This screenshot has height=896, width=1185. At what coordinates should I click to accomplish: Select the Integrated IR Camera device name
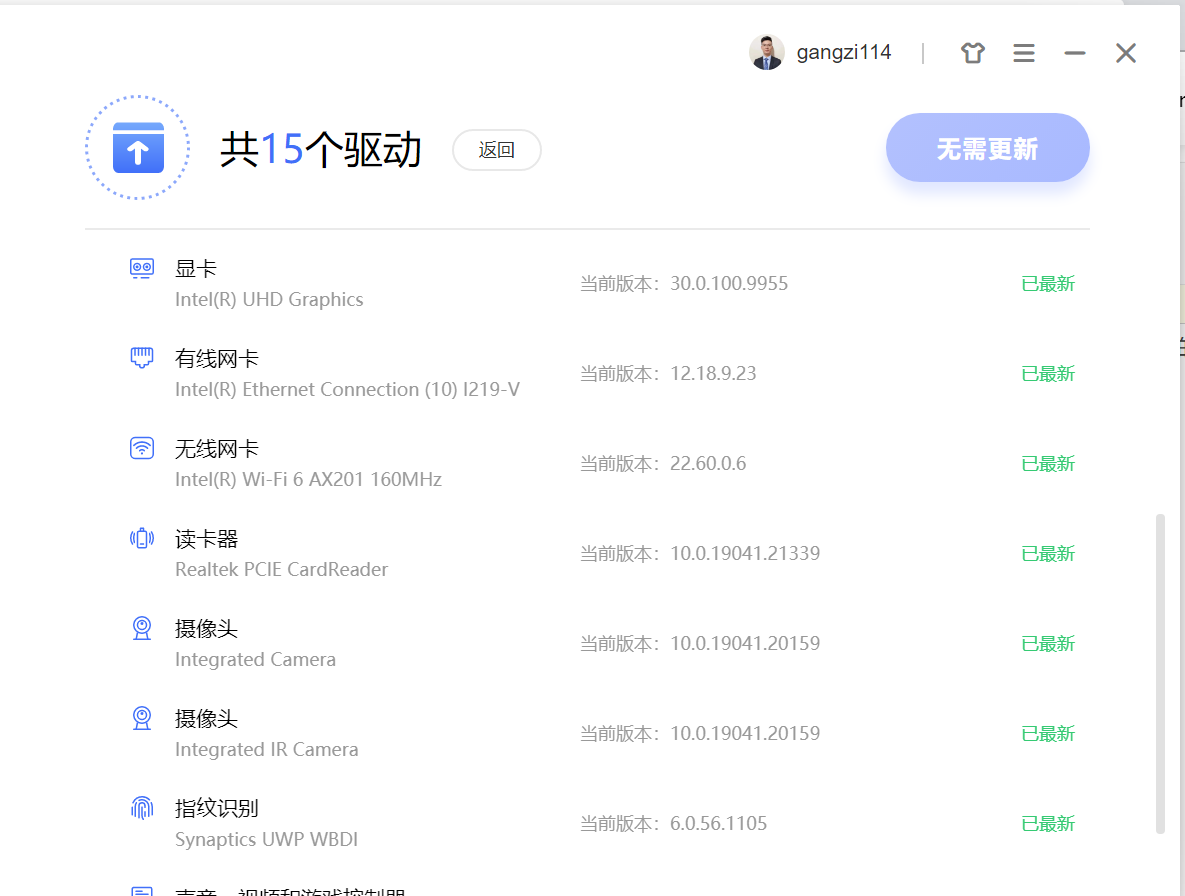click(267, 749)
